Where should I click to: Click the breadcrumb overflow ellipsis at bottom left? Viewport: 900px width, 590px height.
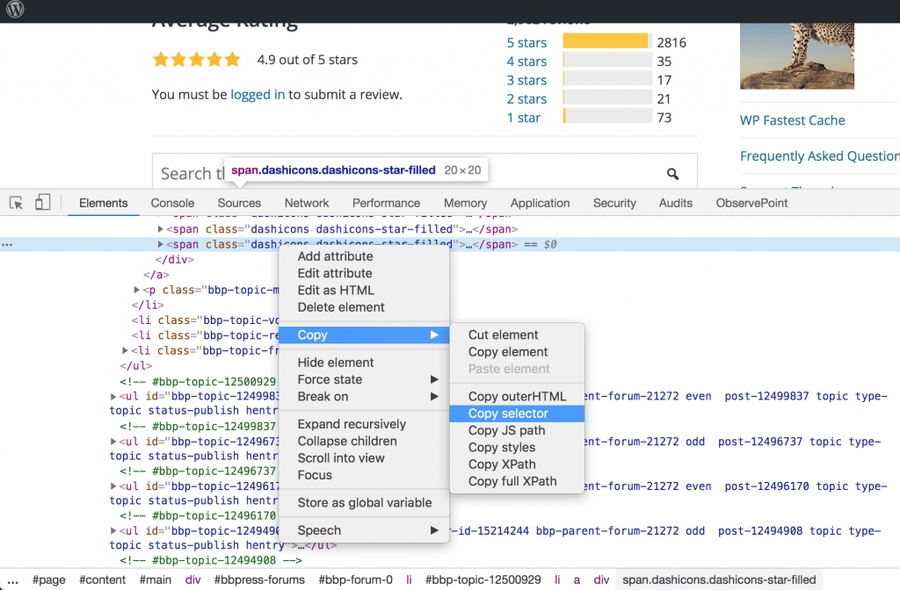(x=12, y=580)
